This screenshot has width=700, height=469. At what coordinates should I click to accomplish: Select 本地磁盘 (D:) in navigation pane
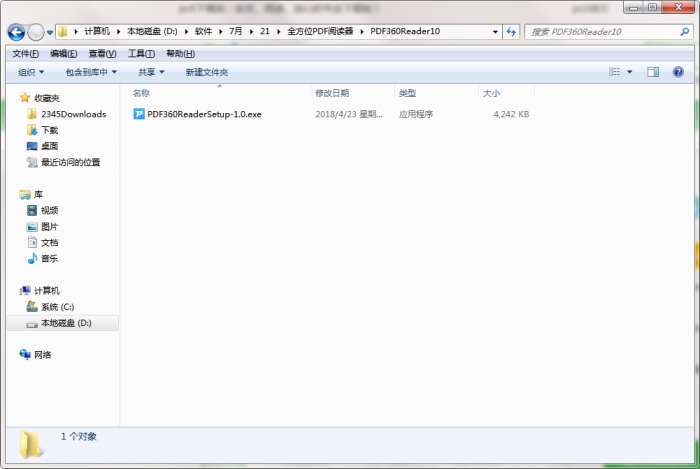tap(67, 323)
